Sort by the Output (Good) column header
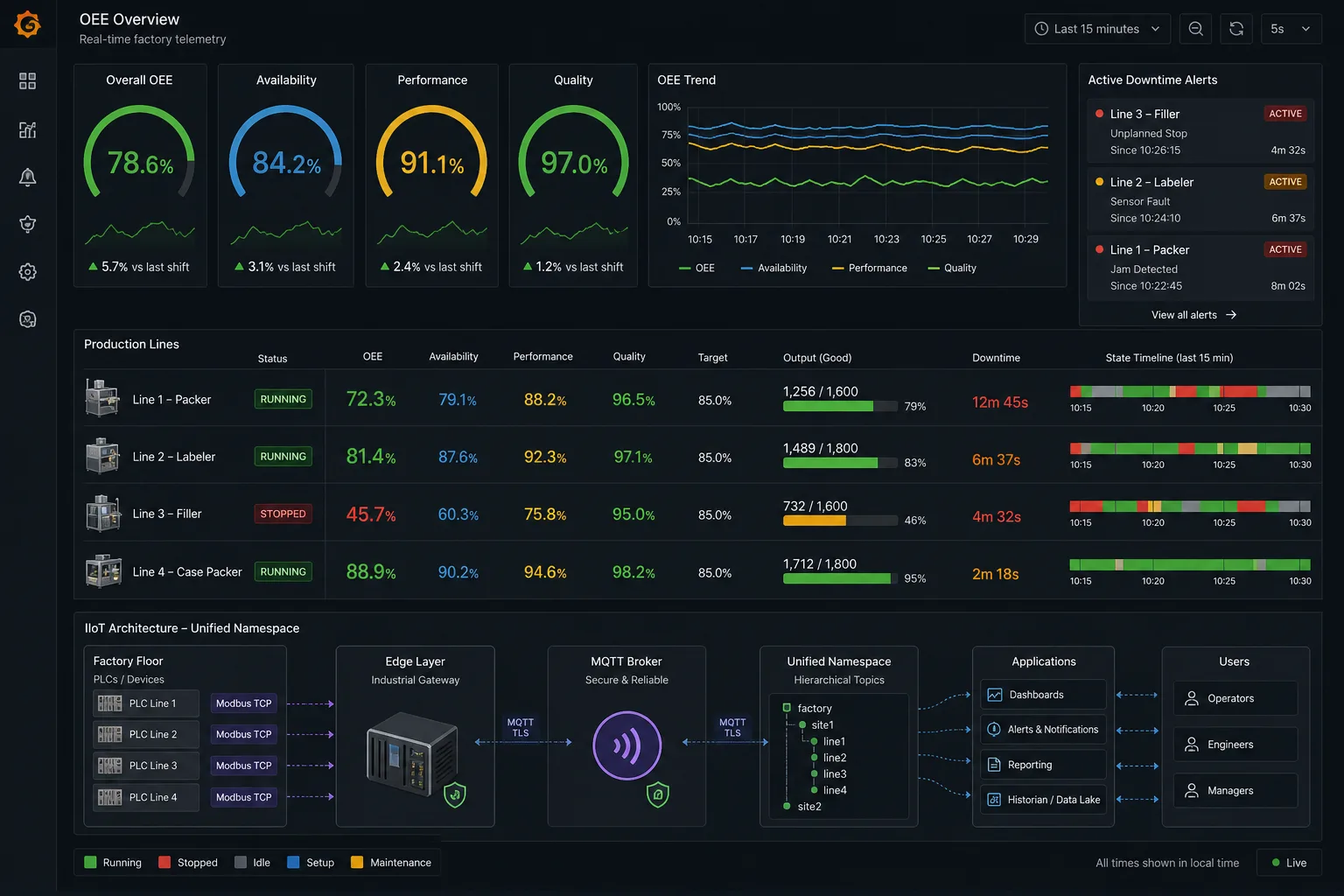 [x=817, y=358]
